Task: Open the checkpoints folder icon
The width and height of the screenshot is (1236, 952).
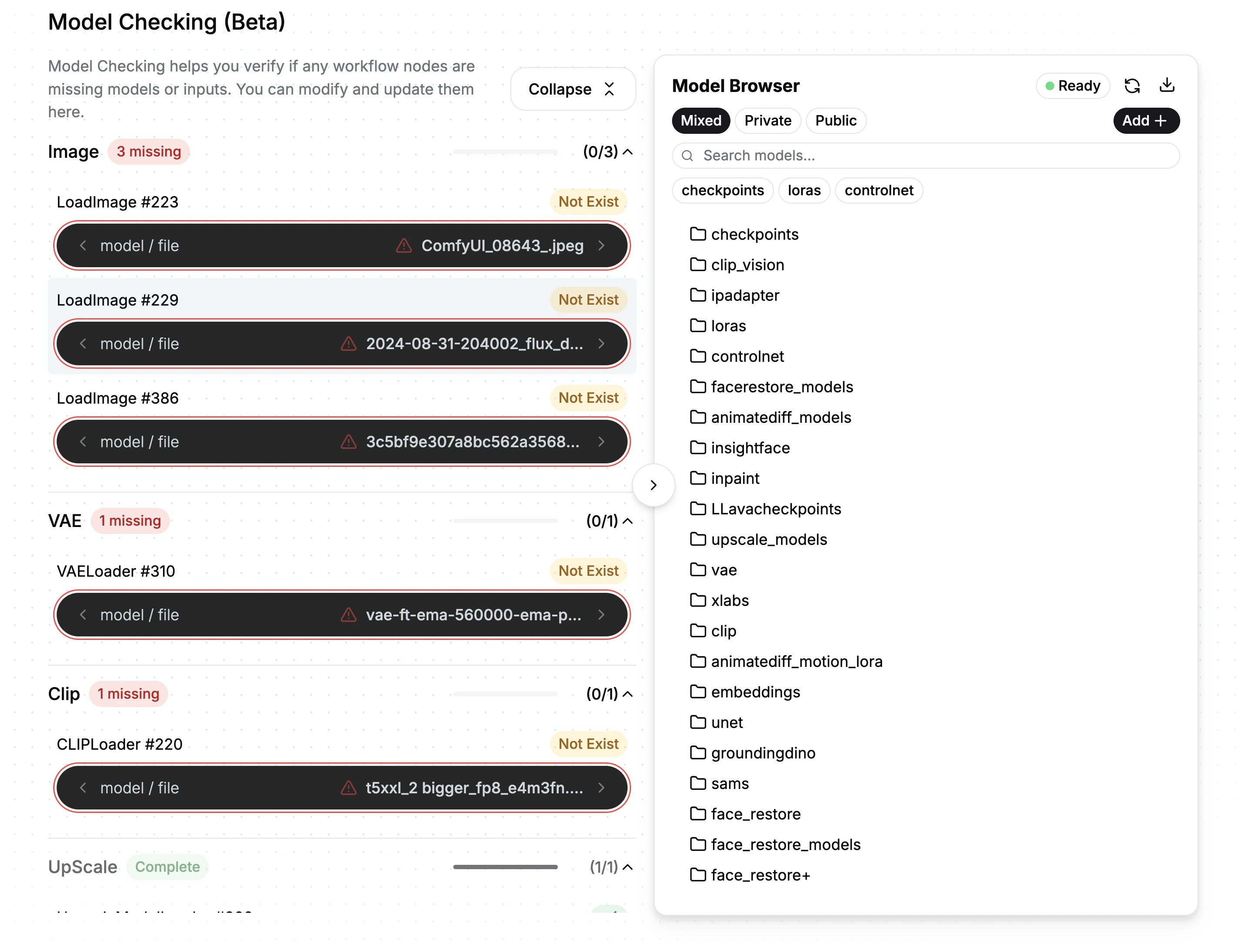Action: tap(698, 234)
